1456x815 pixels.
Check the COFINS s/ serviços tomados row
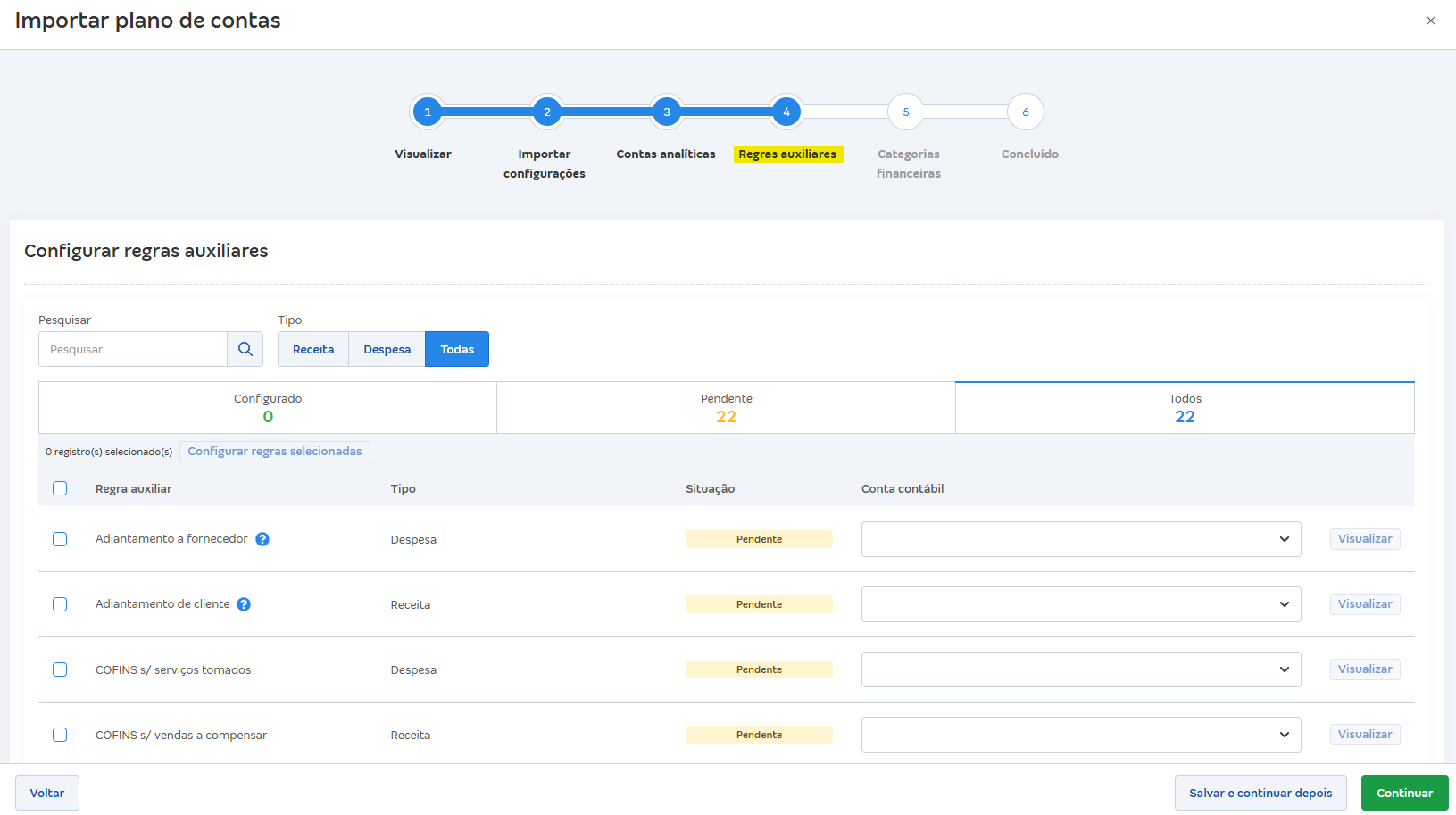[60, 669]
